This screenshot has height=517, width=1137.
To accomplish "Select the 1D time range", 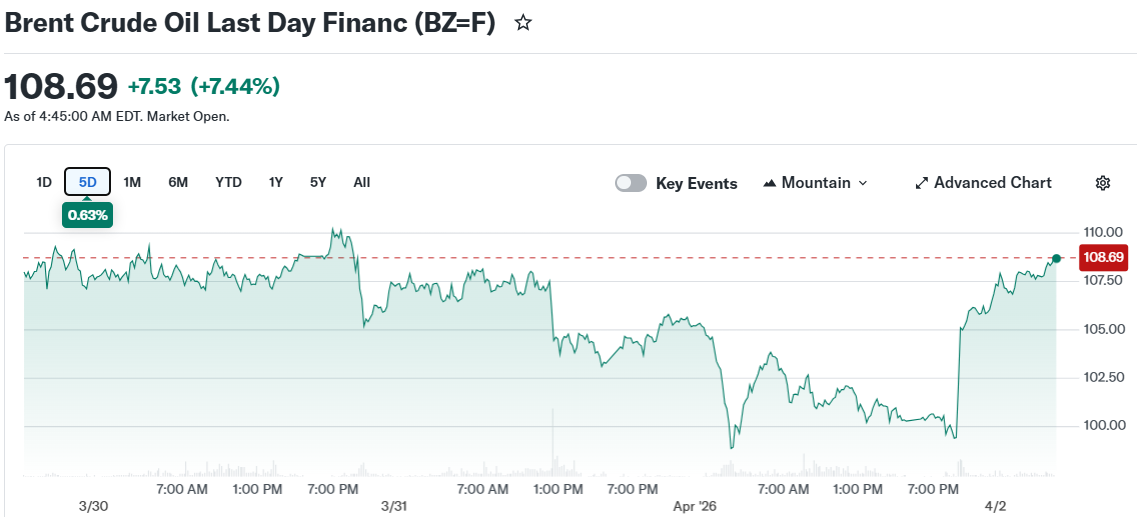I will [44, 182].
